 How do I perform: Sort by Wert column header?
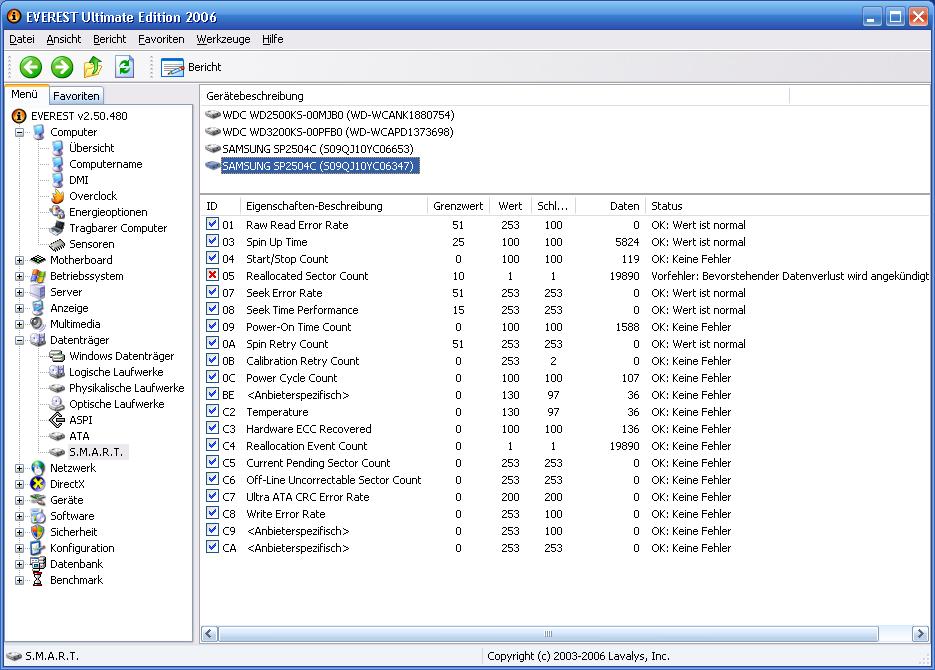[x=510, y=206]
